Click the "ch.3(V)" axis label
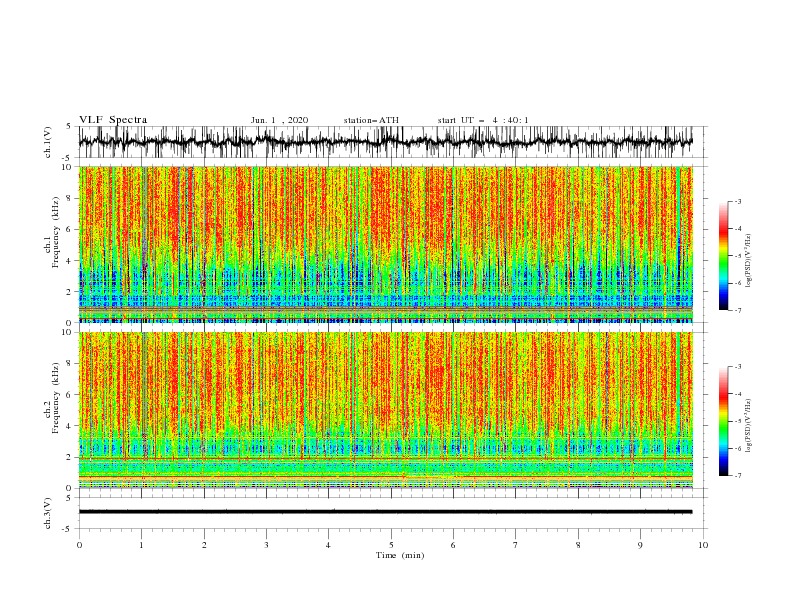Viewport: 792px width, 612px height. [x=48, y=513]
